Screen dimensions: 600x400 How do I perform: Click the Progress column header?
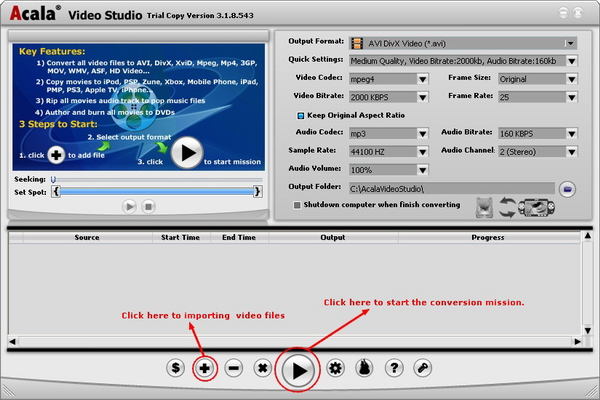[x=488, y=237]
